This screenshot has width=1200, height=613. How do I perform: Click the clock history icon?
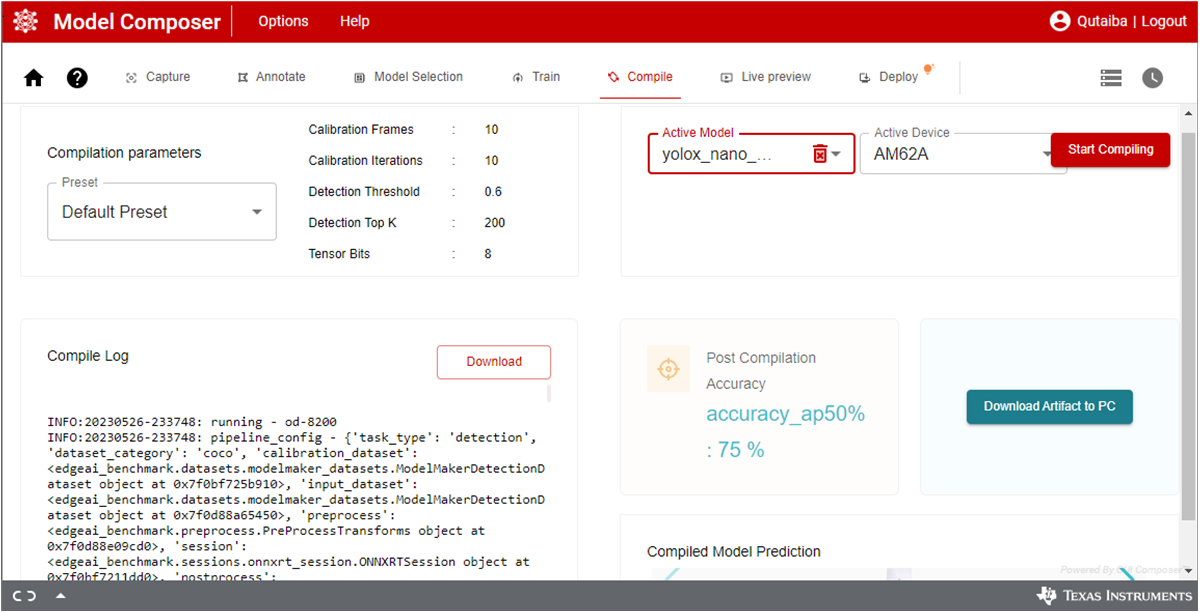point(1153,77)
